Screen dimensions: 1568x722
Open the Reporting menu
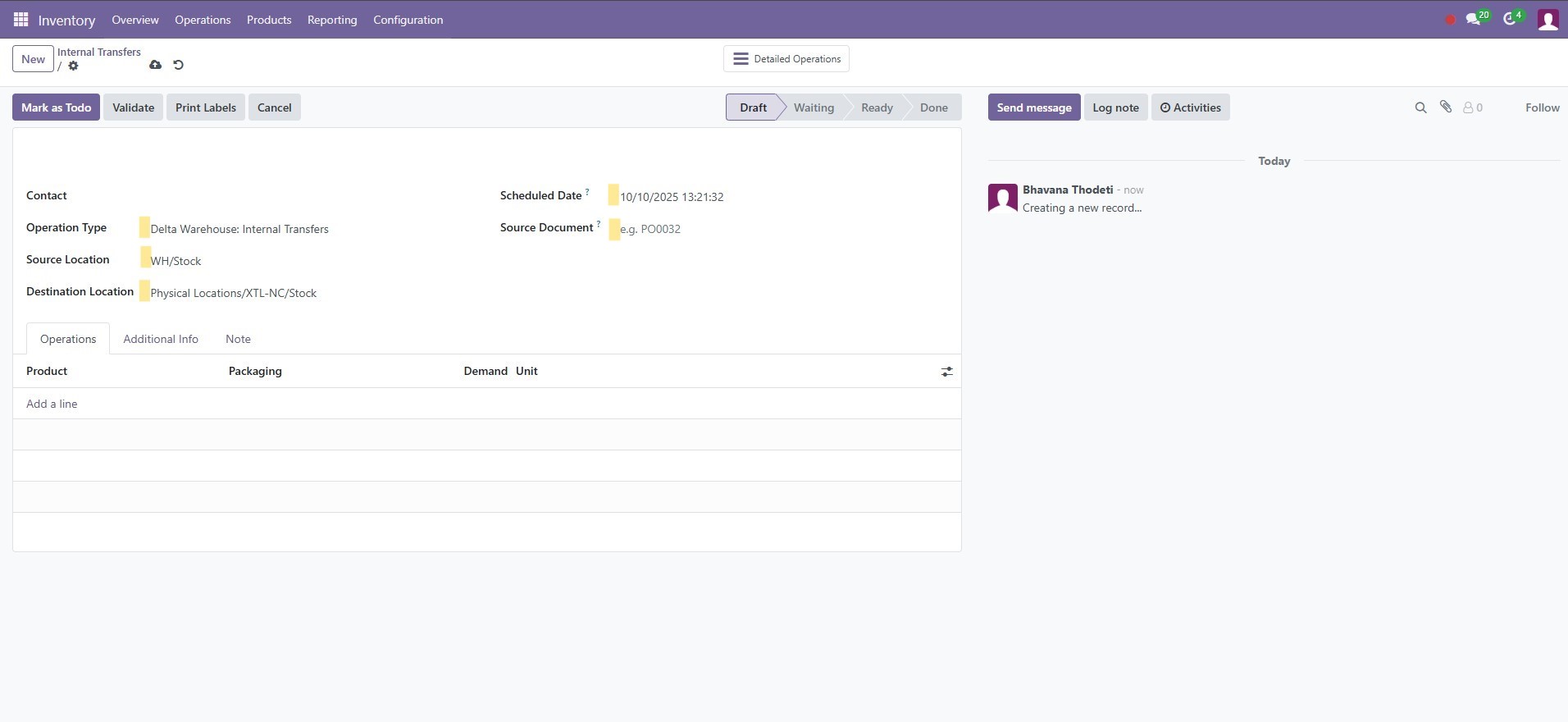click(332, 20)
